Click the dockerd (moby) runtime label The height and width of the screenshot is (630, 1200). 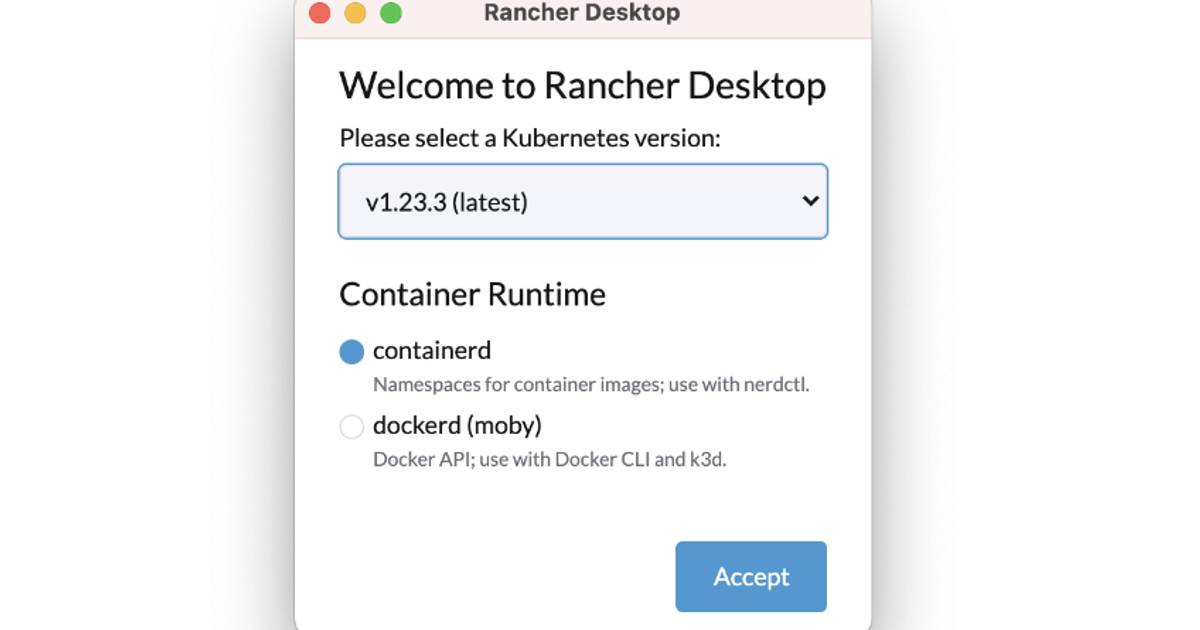point(457,426)
